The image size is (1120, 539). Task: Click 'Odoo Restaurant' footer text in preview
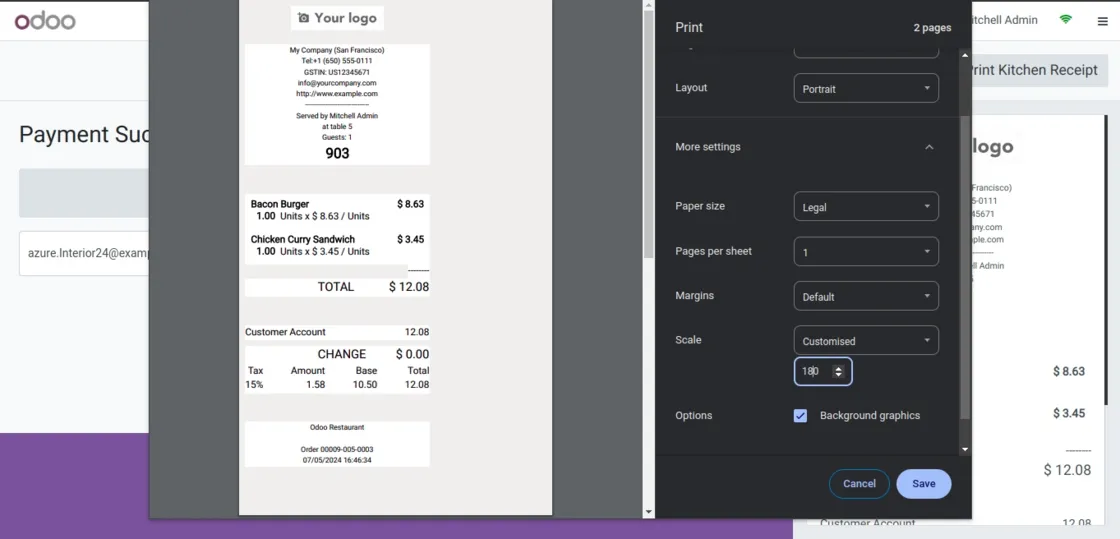coord(337,428)
